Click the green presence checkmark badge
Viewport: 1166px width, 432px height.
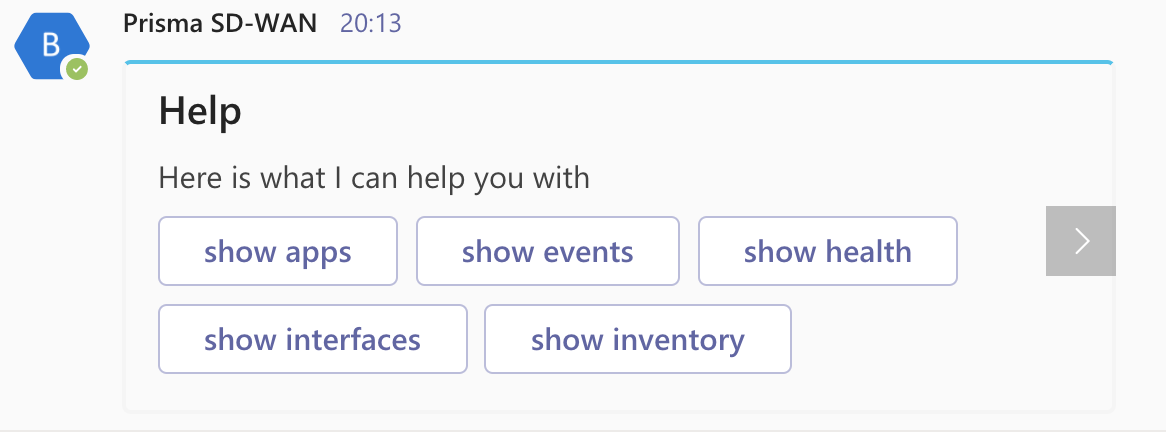click(76, 70)
